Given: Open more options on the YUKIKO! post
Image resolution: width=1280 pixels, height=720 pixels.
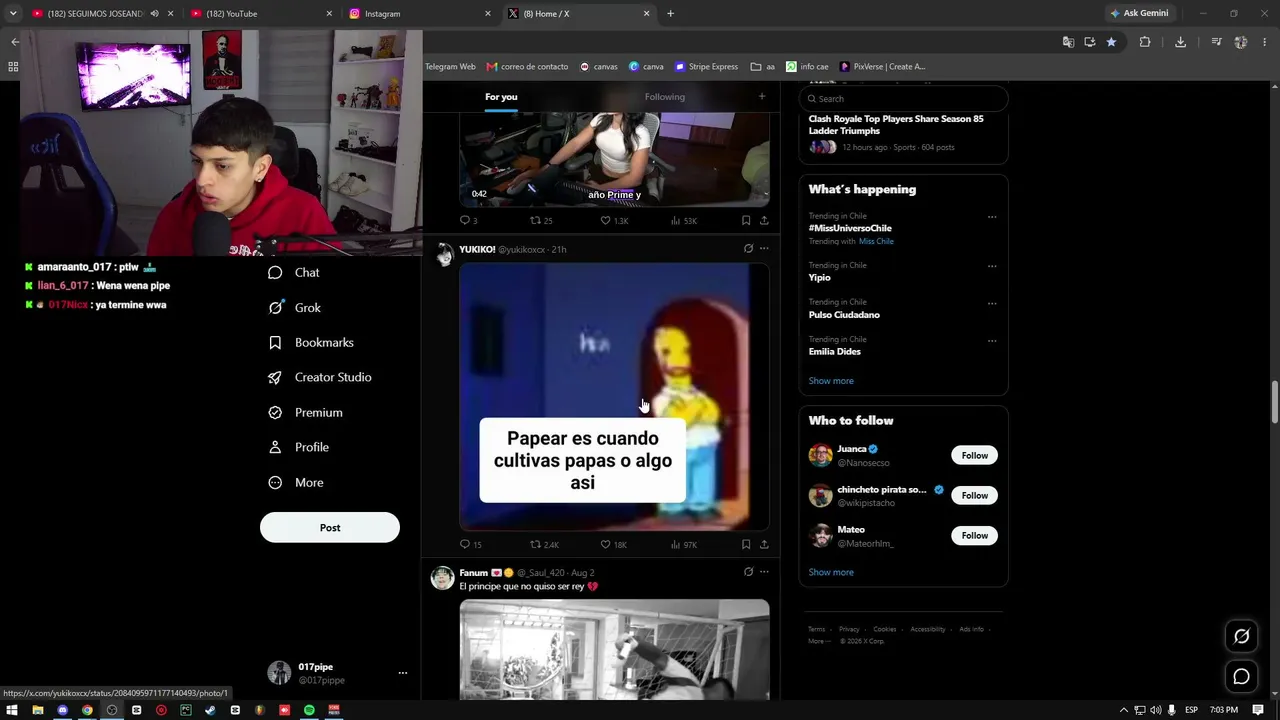Looking at the screenshot, I should [764, 249].
